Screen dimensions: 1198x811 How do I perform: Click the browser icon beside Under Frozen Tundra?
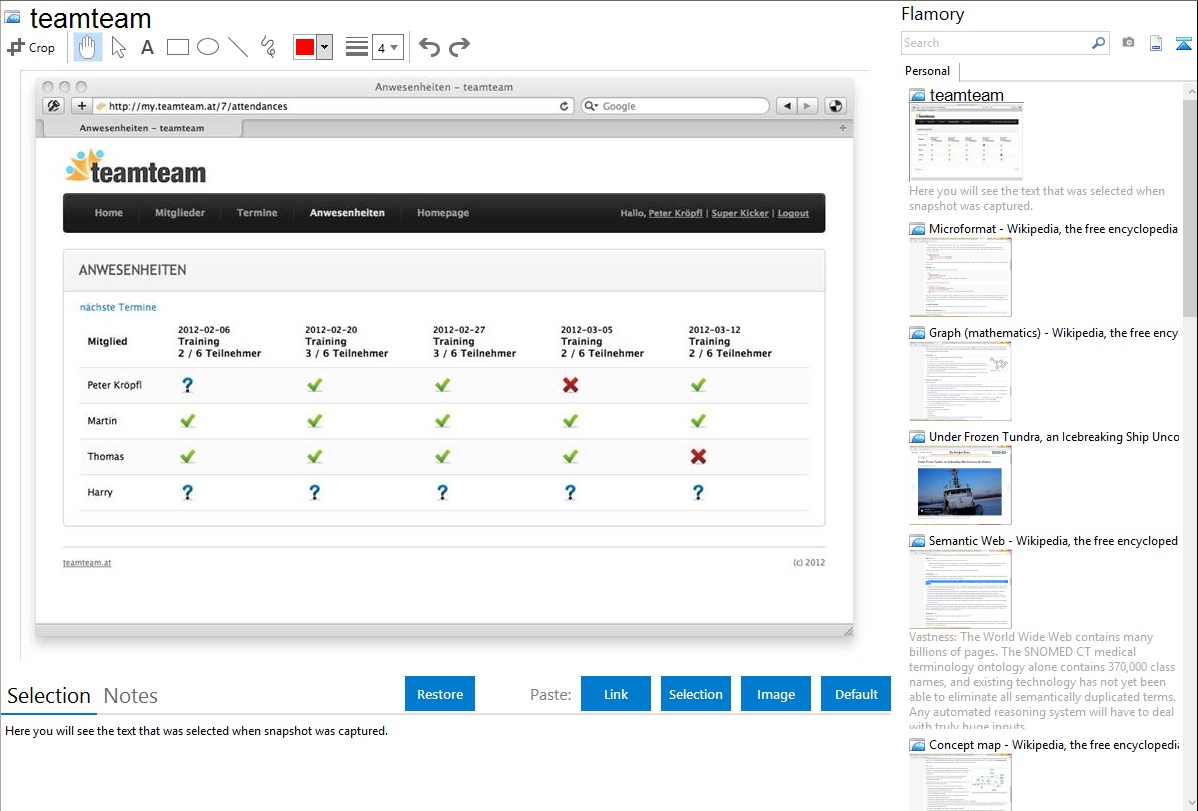click(918, 437)
